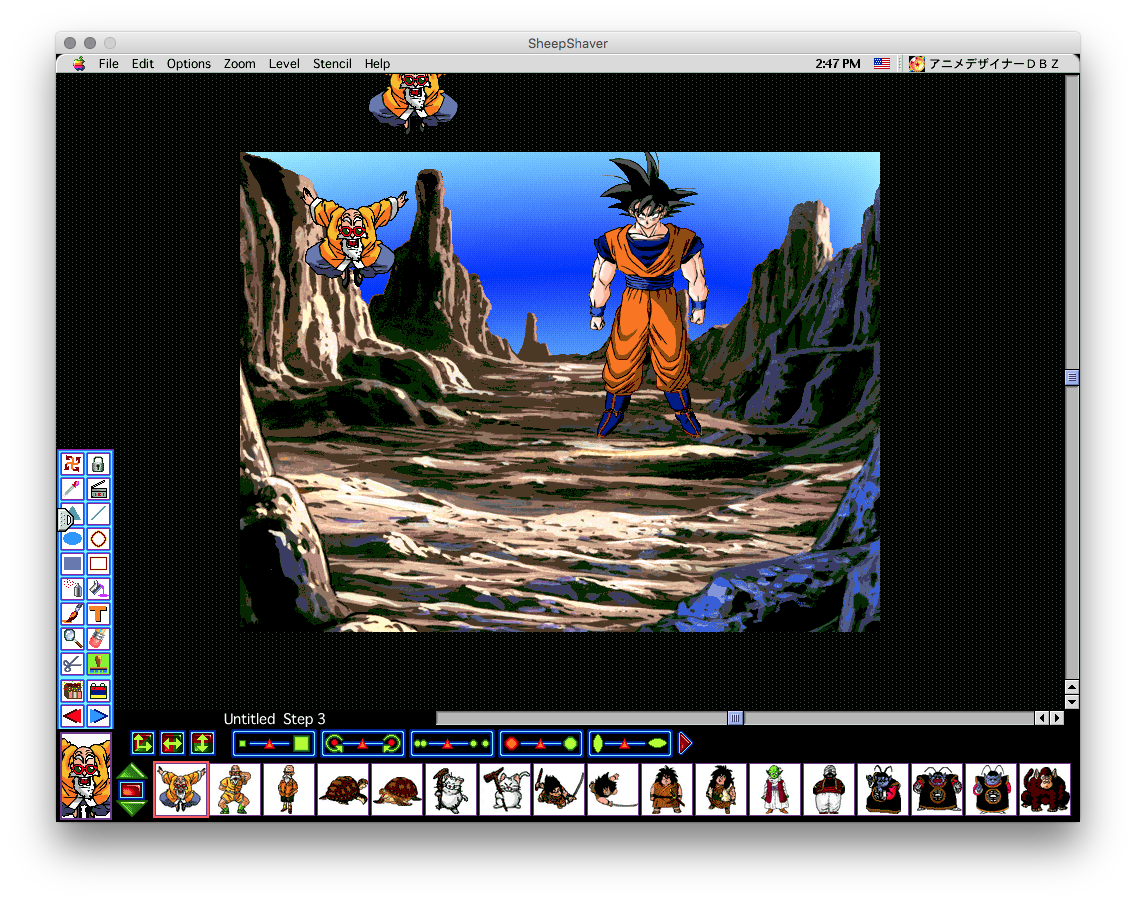The width and height of the screenshot is (1136, 902).
Task: Select the pencil eraser tool
Action: (99, 638)
